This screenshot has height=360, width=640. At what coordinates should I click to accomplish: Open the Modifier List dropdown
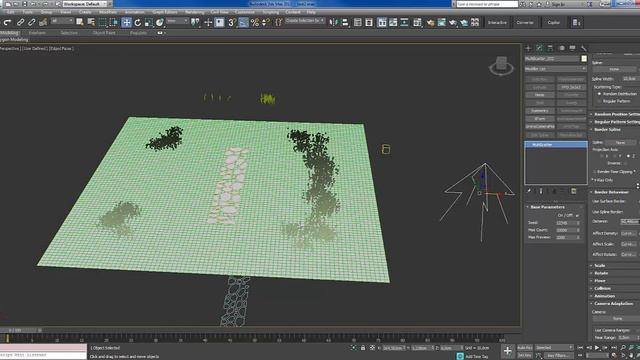[x=556, y=69]
